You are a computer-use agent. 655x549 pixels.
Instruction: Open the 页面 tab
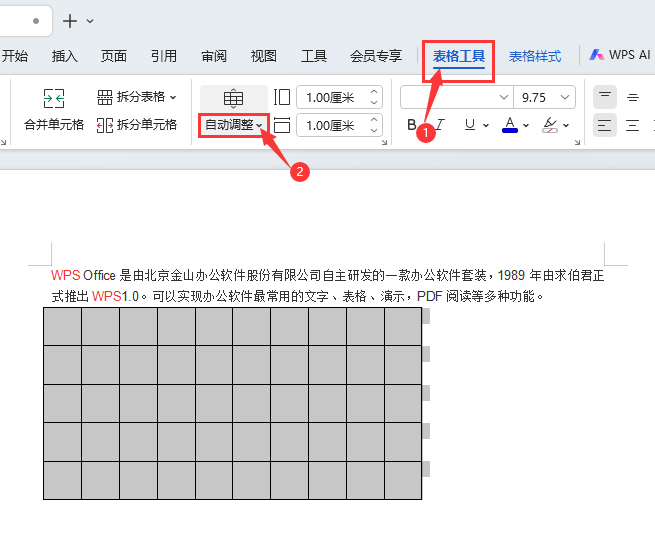[x=114, y=56]
